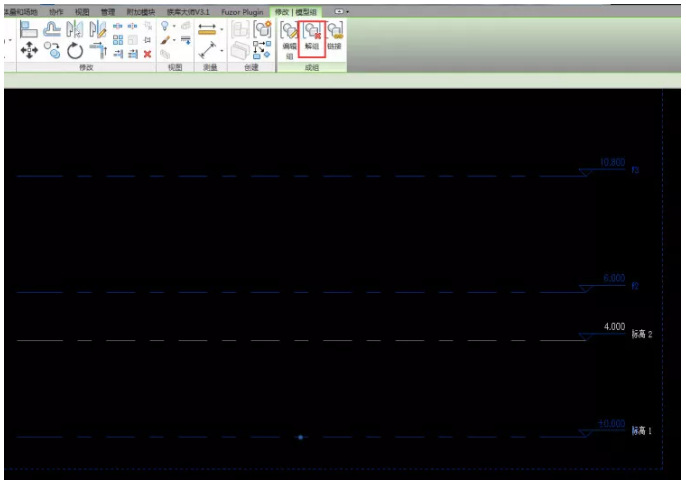Select the Copy tool

pyautogui.click(x=52, y=50)
